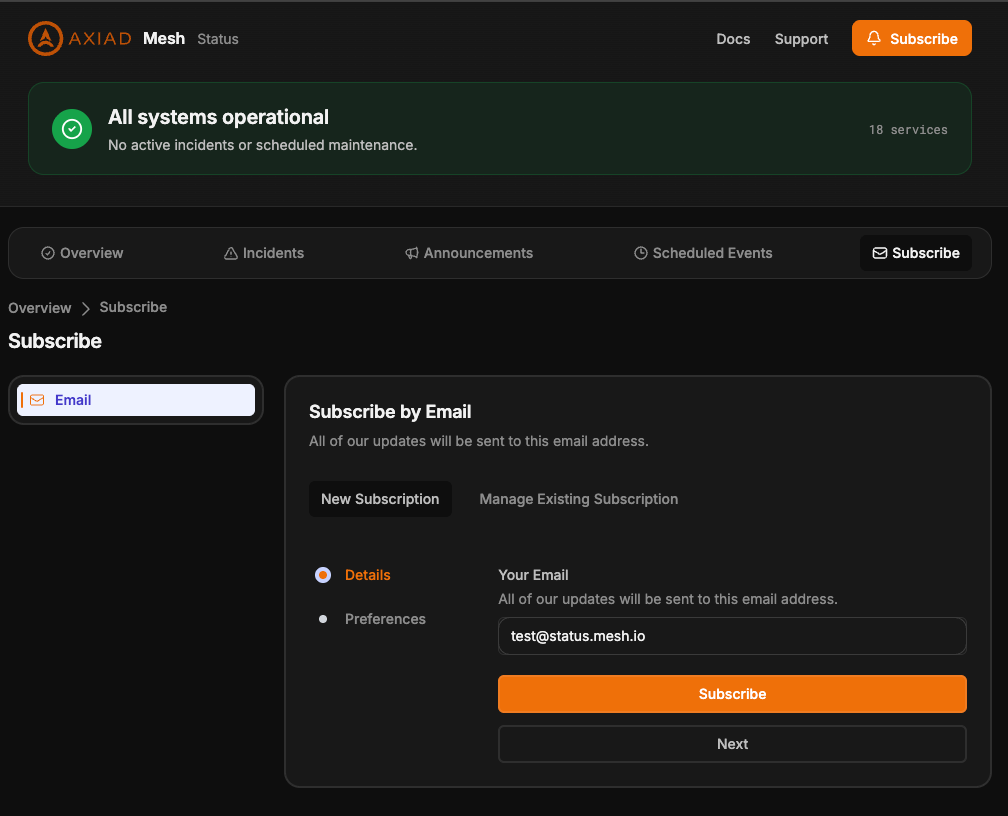Go to the Announcements tab

coord(469,253)
